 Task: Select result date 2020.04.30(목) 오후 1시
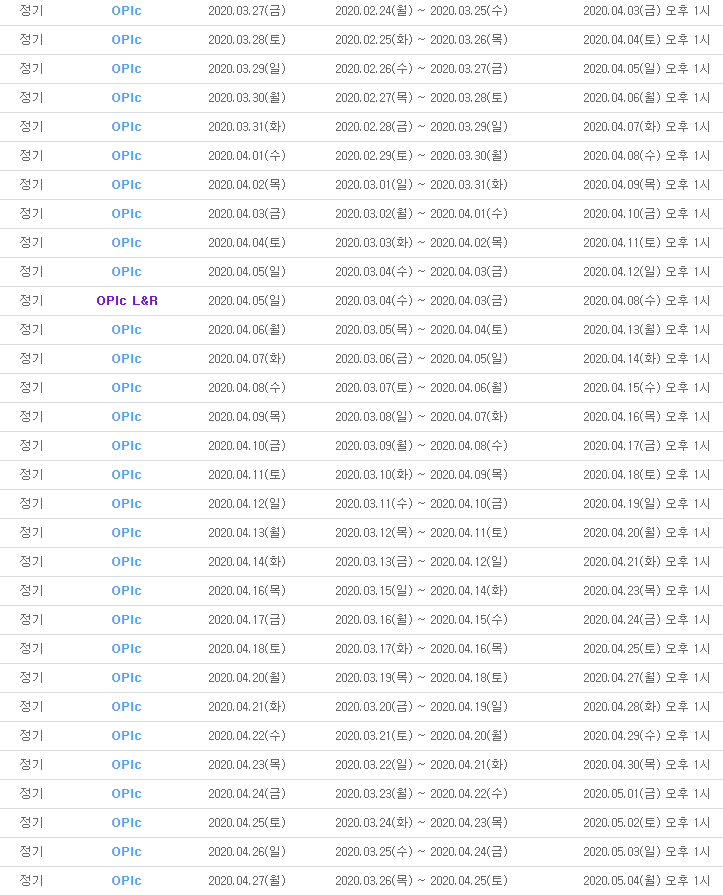pos(647,765)
